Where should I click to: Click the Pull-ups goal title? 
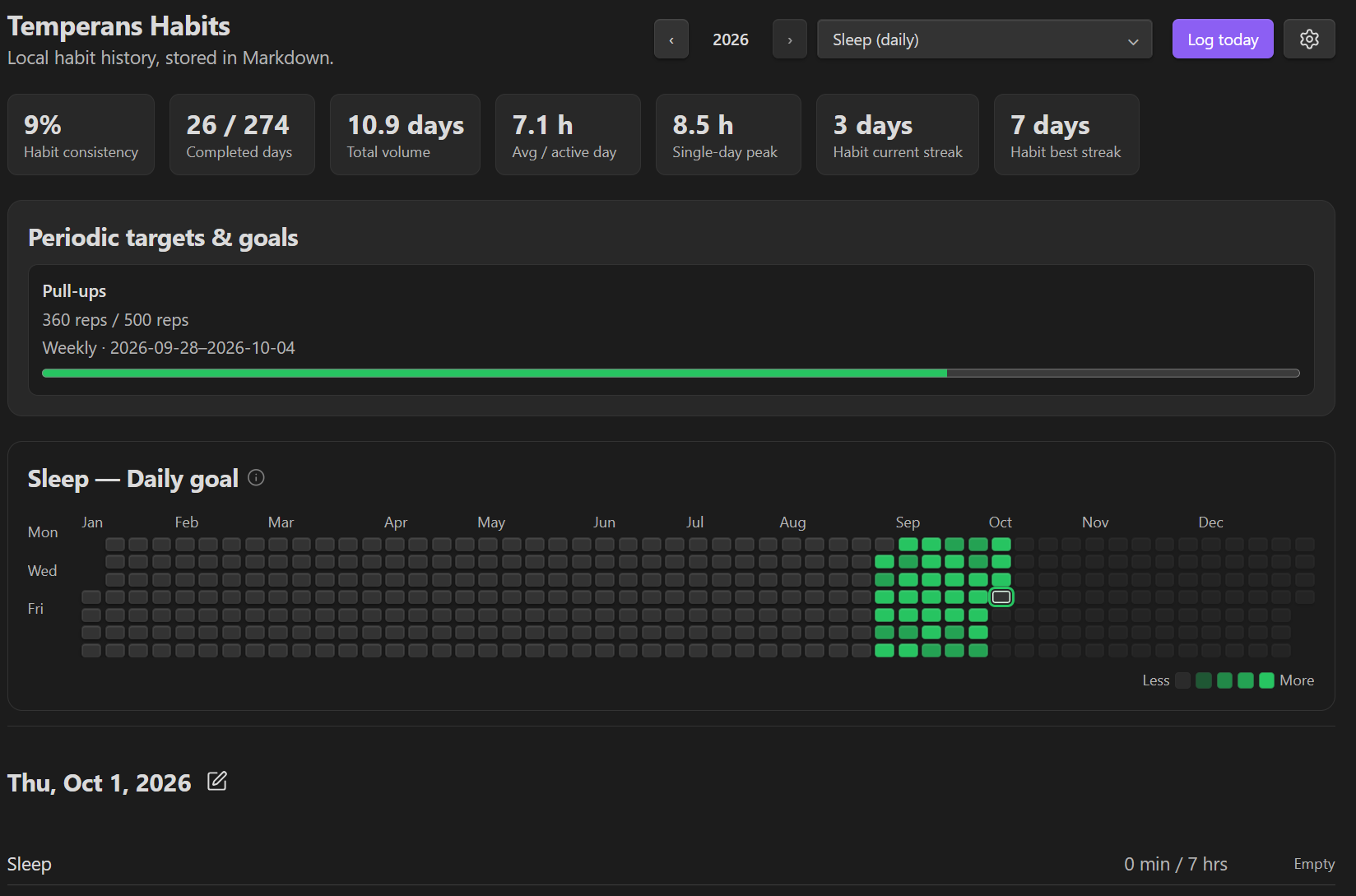click(74, 290)
